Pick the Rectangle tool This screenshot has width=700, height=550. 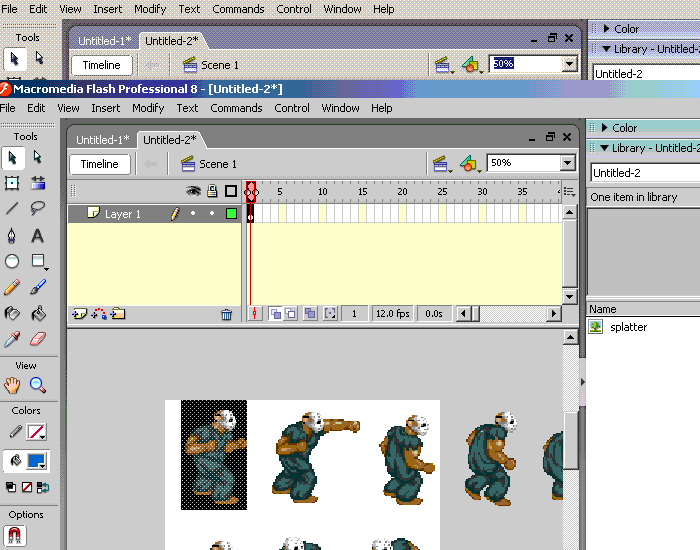tap(38, 261)
